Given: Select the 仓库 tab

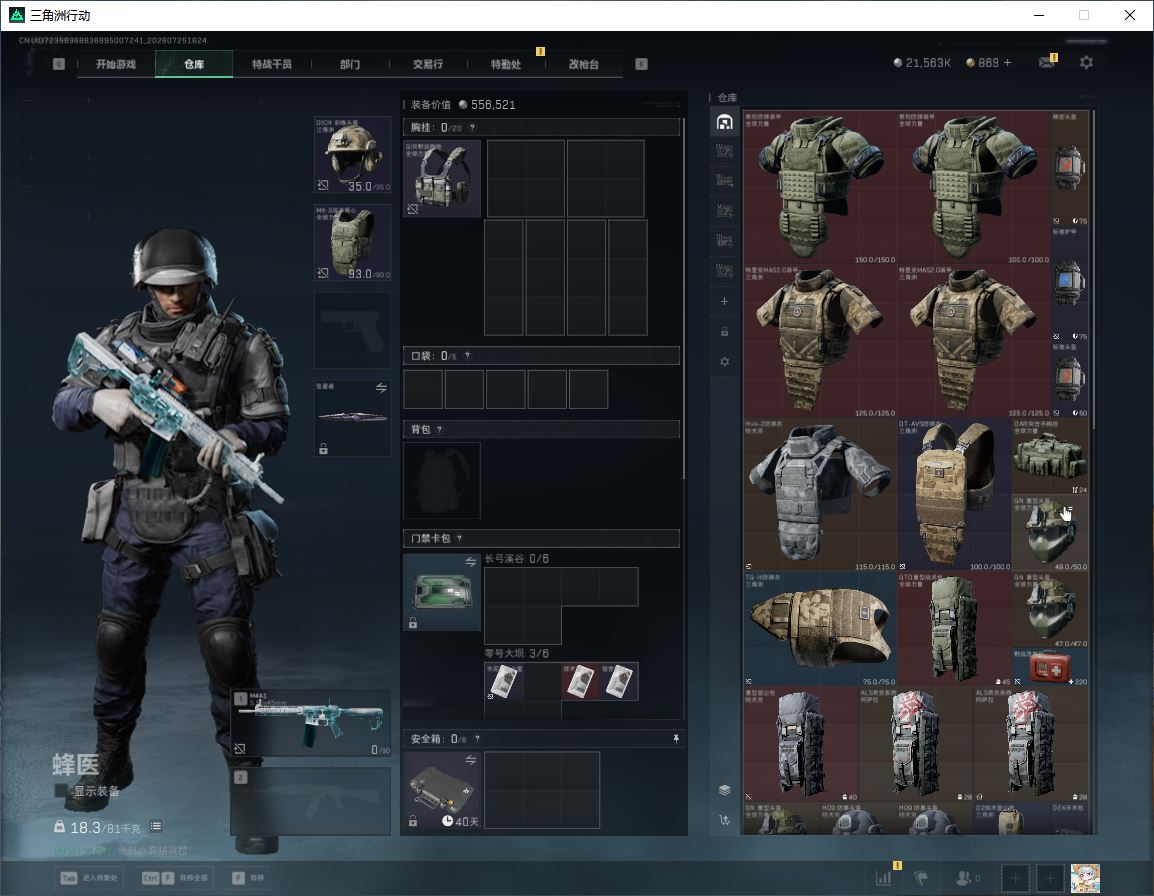Looking at the screenshot, I should 194,64.
